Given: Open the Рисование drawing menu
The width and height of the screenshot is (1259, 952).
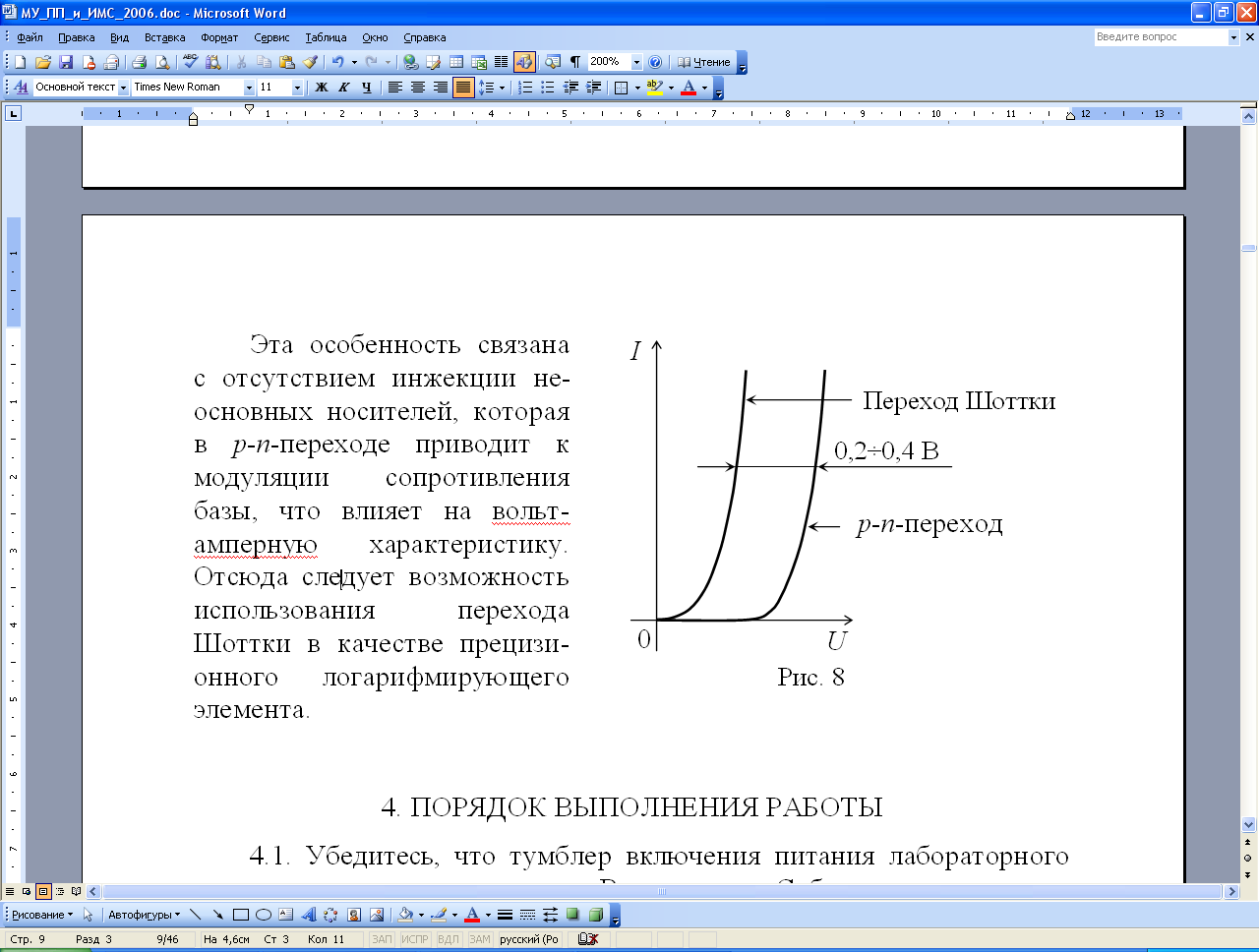Looking at the screenshot, I should [x=42, y=915].
